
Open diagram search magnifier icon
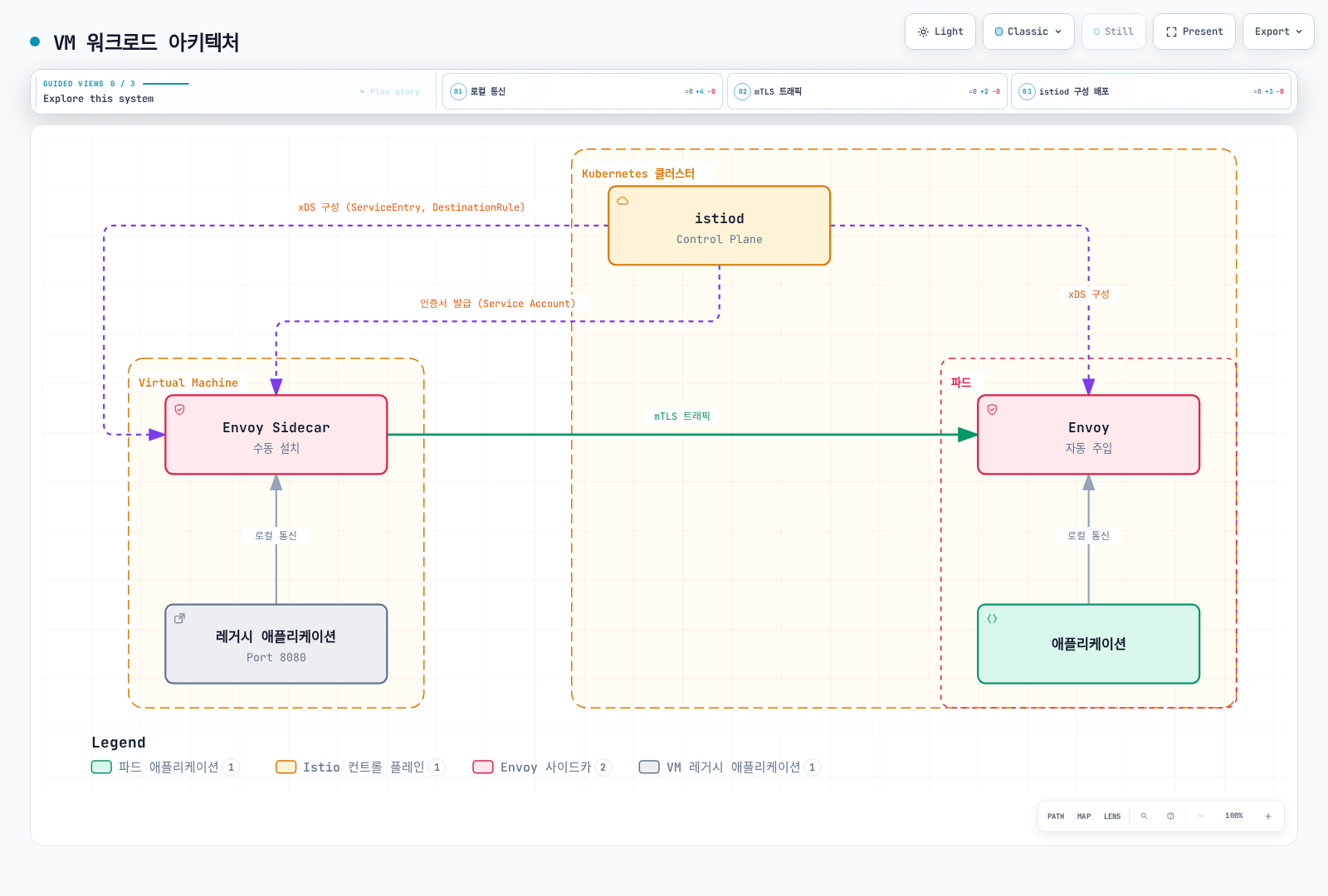click(1144, 816)
